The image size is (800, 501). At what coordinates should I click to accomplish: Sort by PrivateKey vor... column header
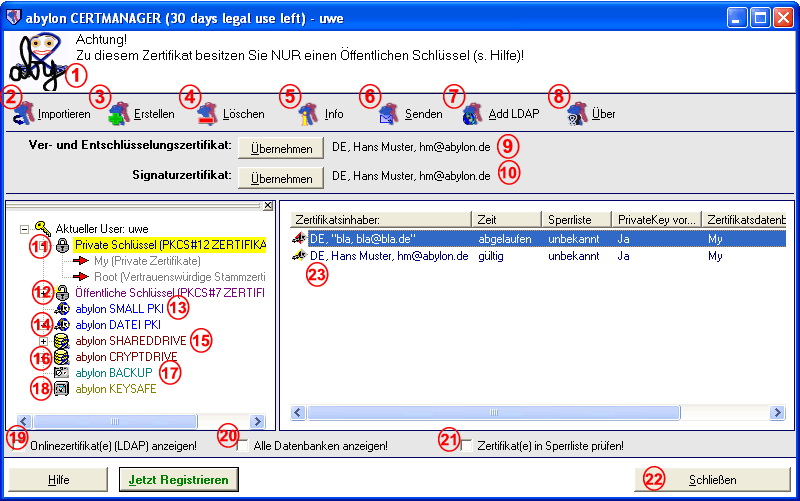pos(657,219)
